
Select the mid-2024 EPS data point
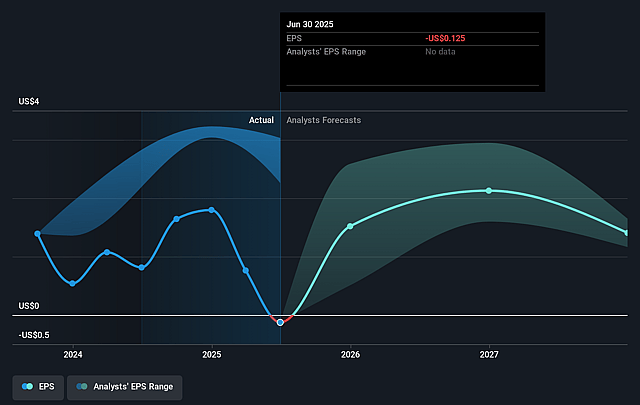click(142, 267)
